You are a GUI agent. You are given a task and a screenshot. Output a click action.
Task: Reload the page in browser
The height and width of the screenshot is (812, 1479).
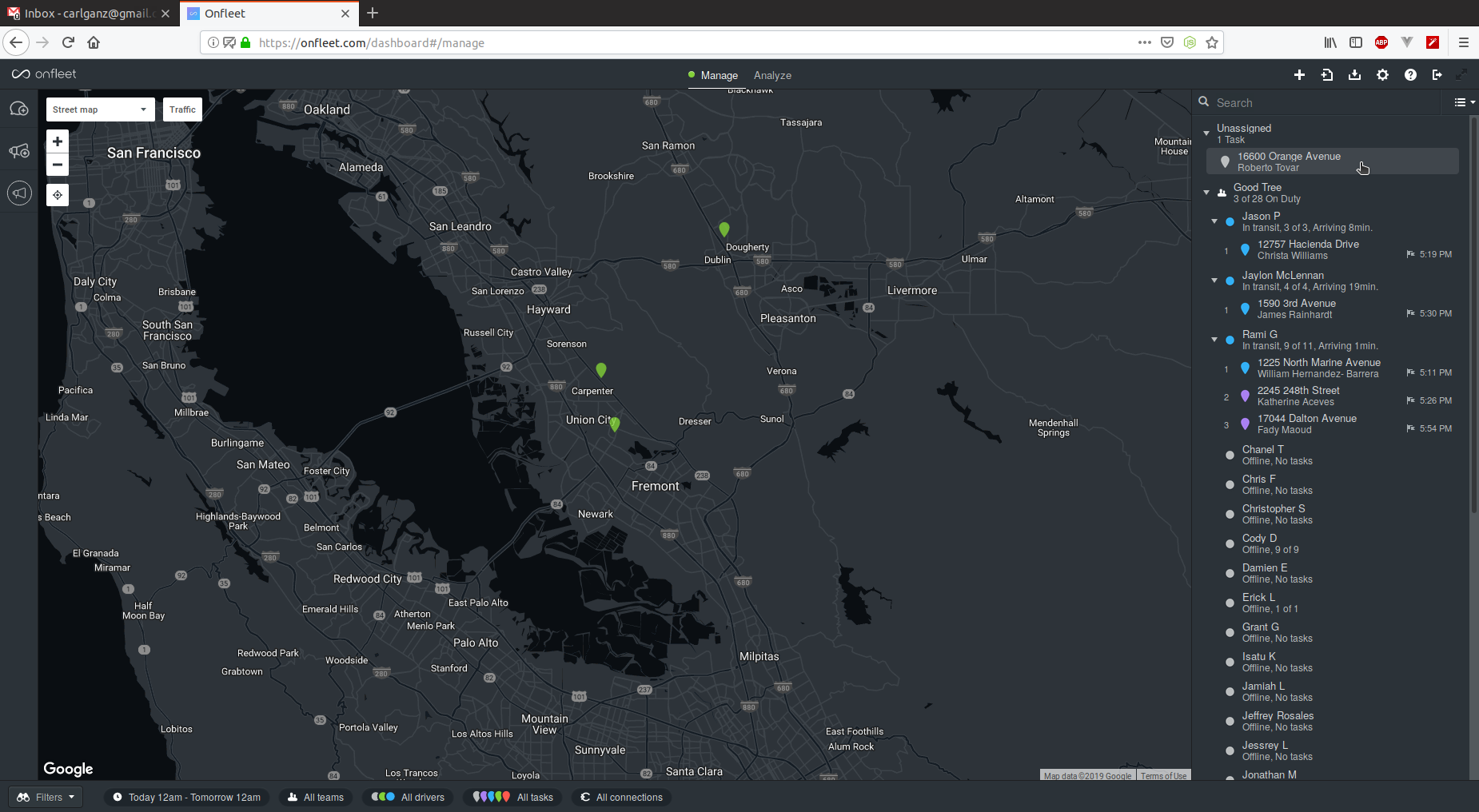click(x=68, y=42)
